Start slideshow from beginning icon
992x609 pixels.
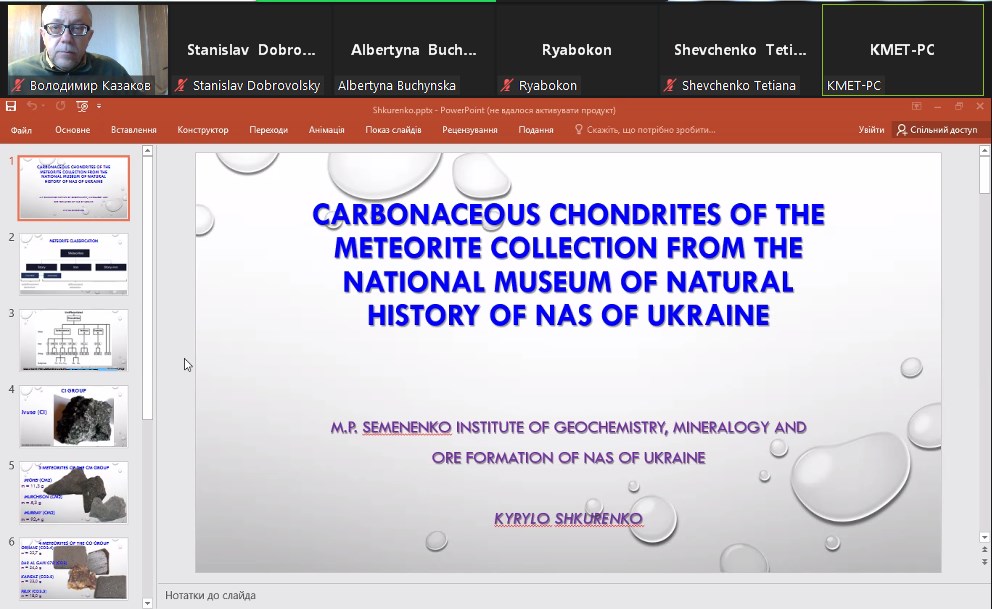click(82, 106)
